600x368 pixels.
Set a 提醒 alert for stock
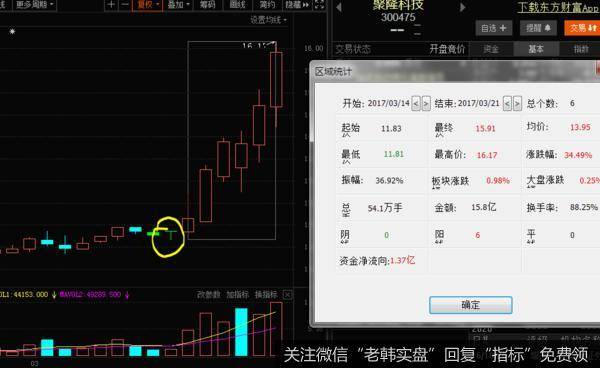click(538, 28)
